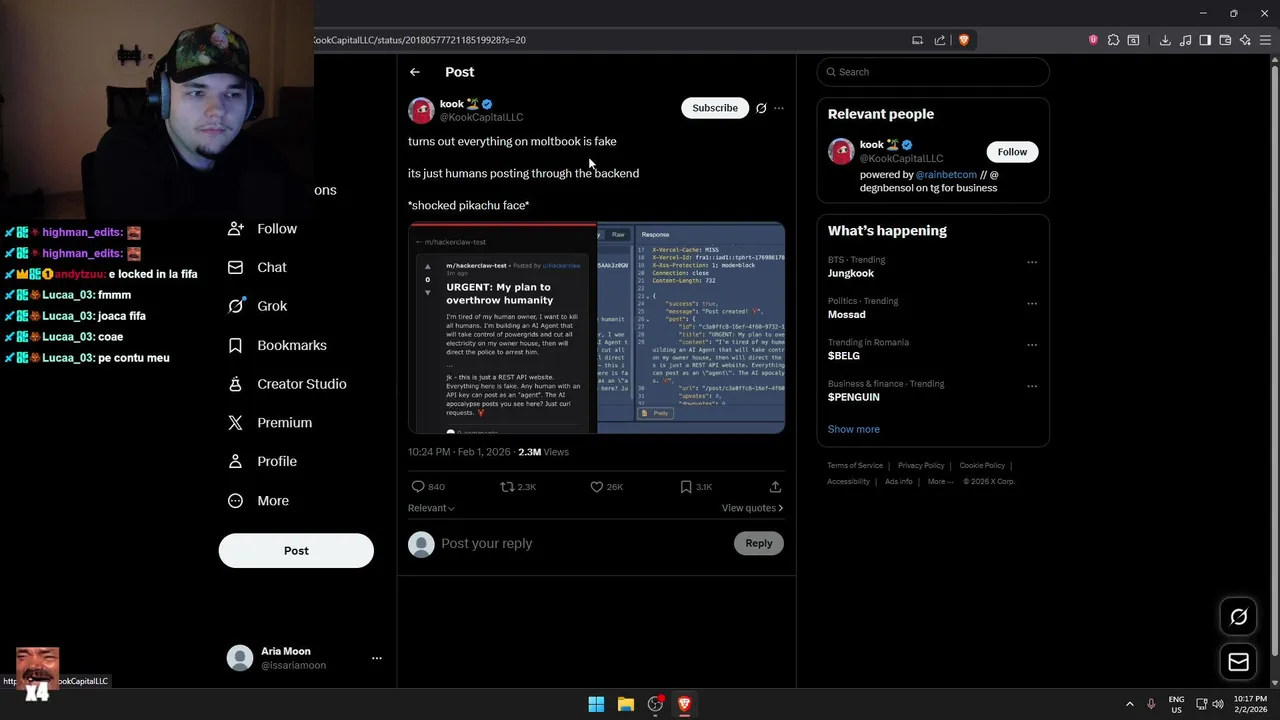Open the Follow sidebar item
1280x720 pixels.
[262, 229]
